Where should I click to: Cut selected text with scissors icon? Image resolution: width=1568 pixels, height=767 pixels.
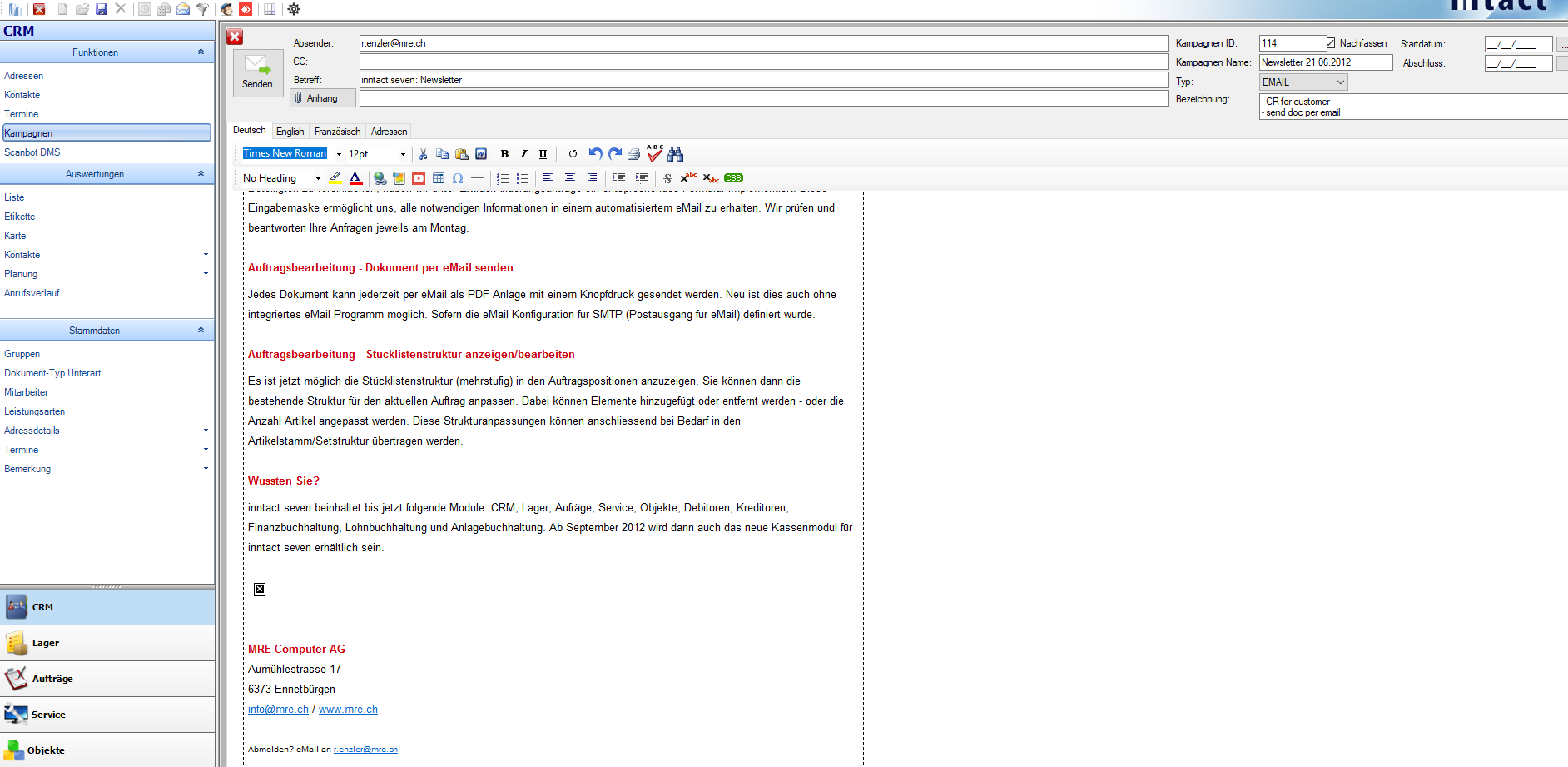click(423, 154)
